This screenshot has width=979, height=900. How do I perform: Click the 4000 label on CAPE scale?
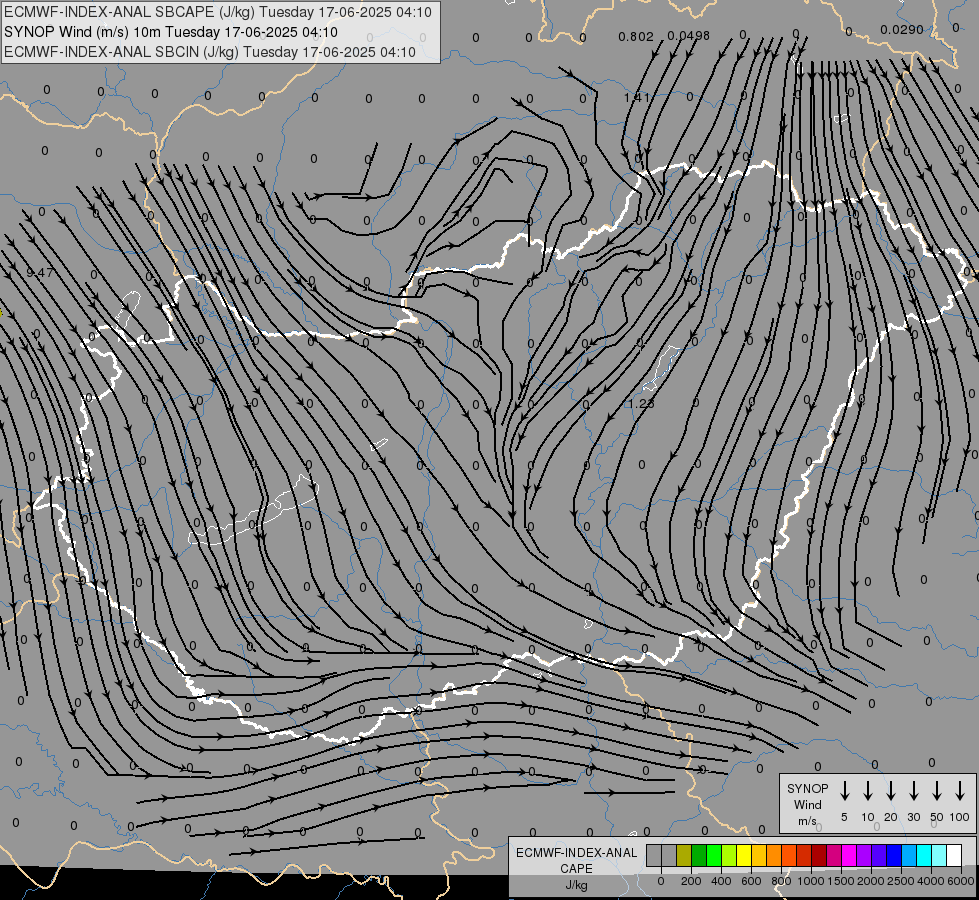click(x=931, y=881)
